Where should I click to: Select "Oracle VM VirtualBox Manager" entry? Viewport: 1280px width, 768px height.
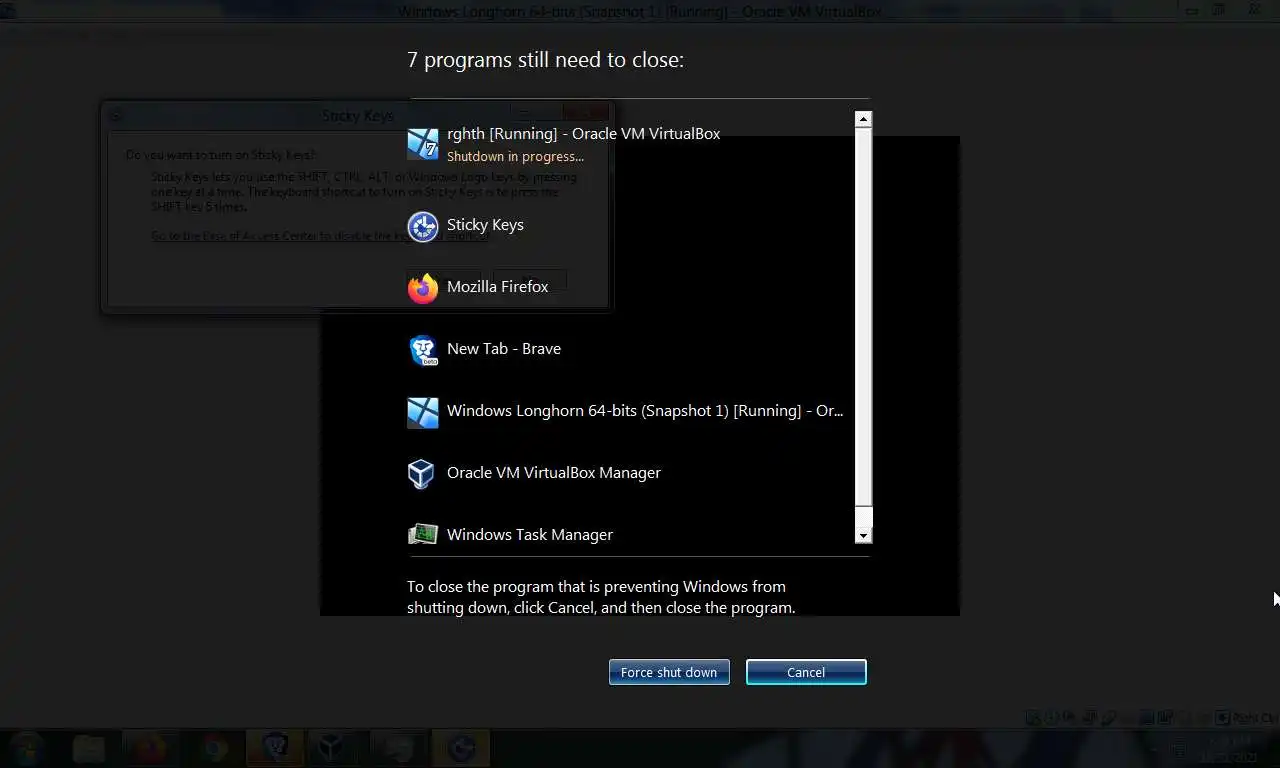[553, 473]
